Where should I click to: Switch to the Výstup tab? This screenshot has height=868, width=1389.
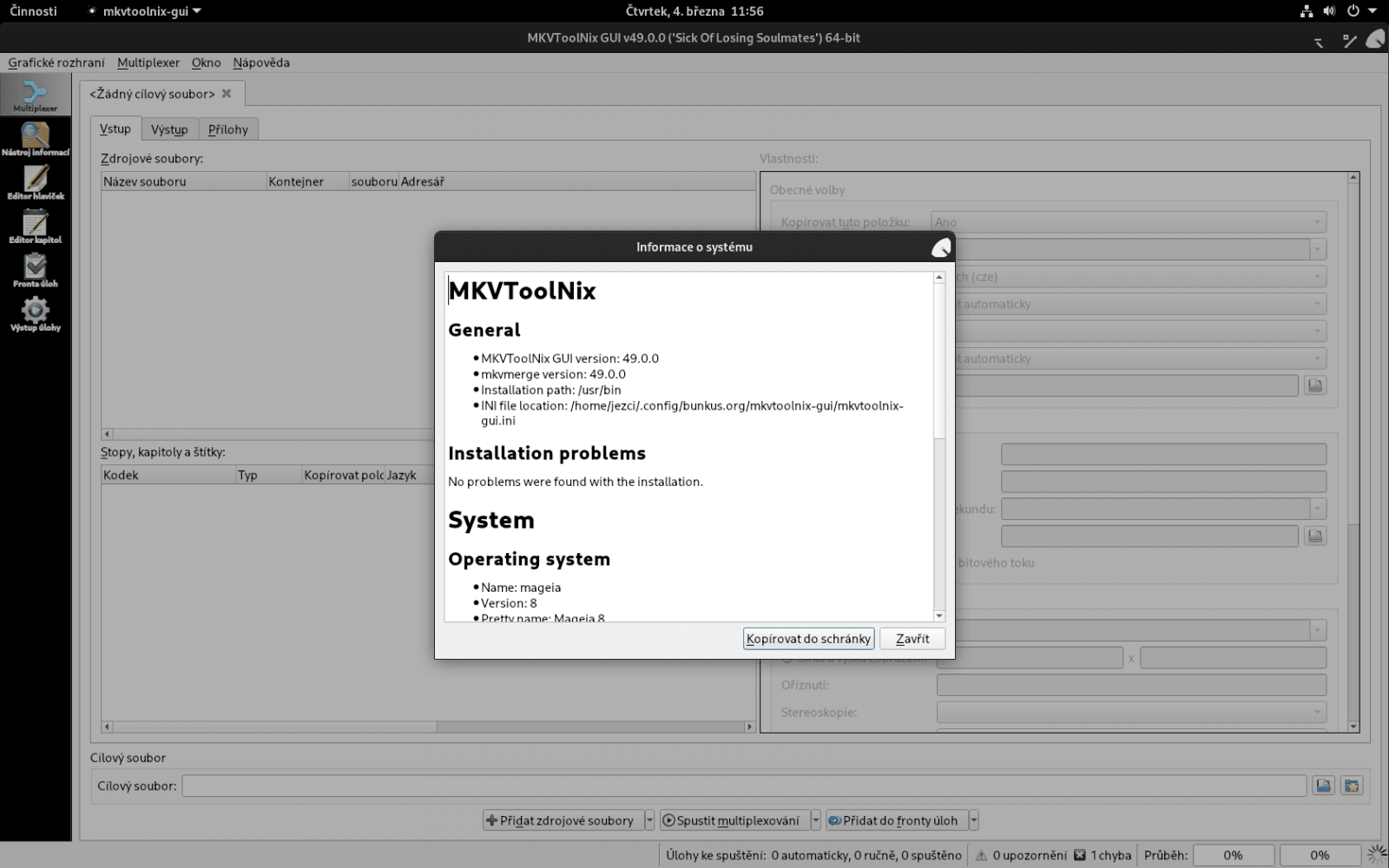coord(170,128)
